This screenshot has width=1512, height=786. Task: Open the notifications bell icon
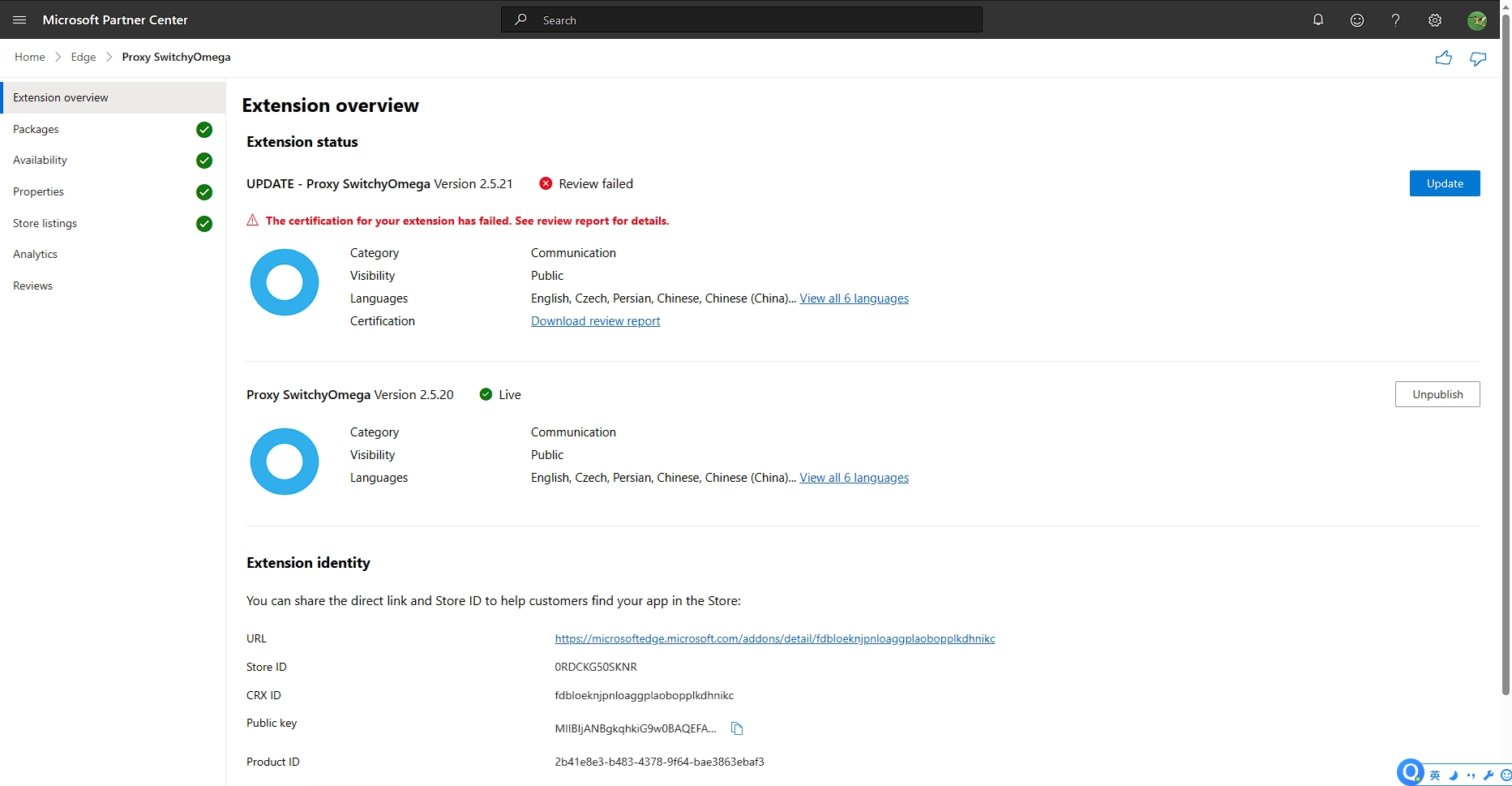coord(1317,19)
